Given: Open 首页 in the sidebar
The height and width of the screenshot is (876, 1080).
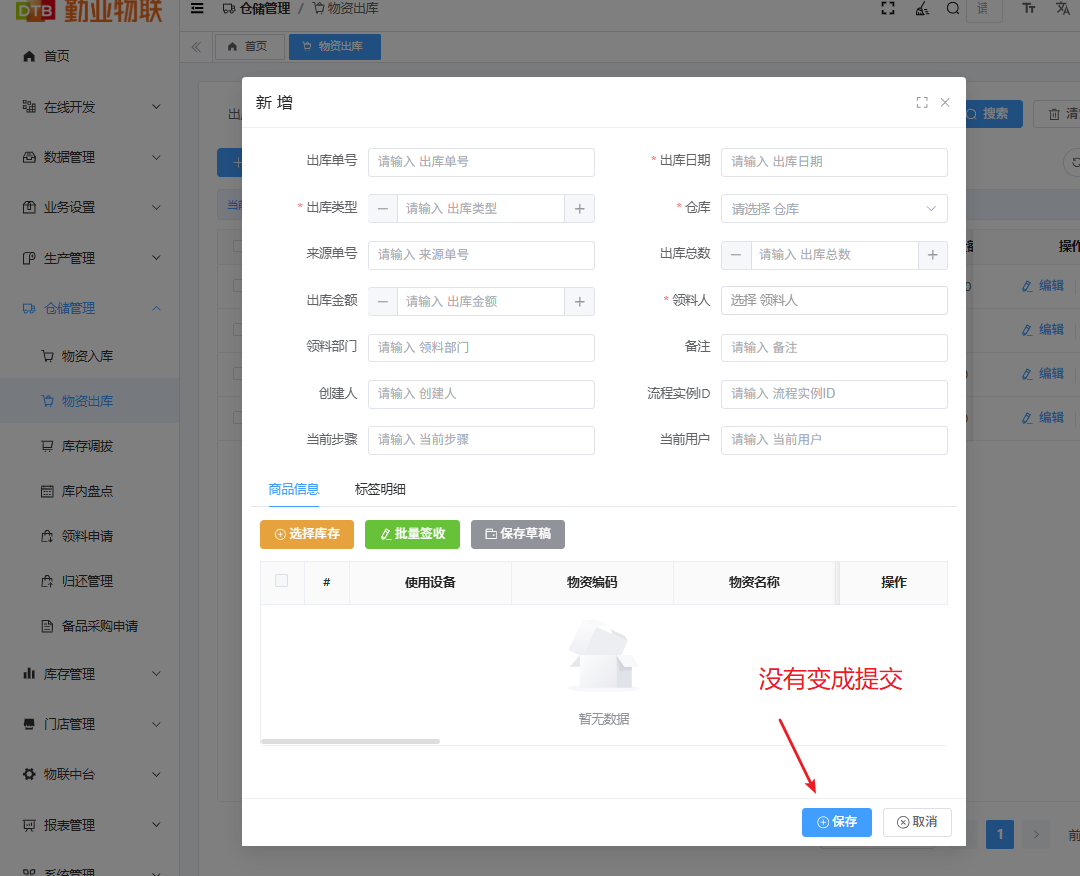Looking at the screenshot, I should (x=90, y=56).
